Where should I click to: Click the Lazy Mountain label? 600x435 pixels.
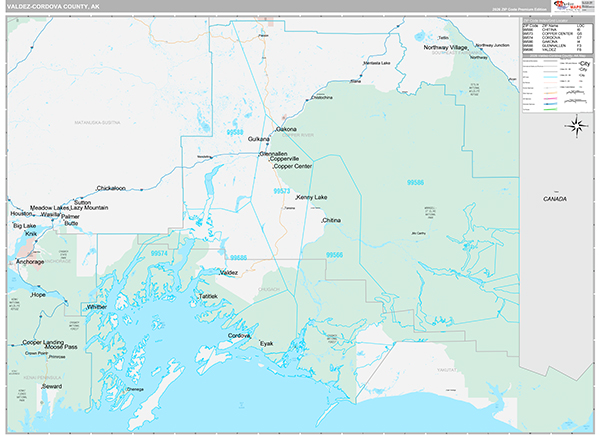pyautogui.click(x=89, y=208)
